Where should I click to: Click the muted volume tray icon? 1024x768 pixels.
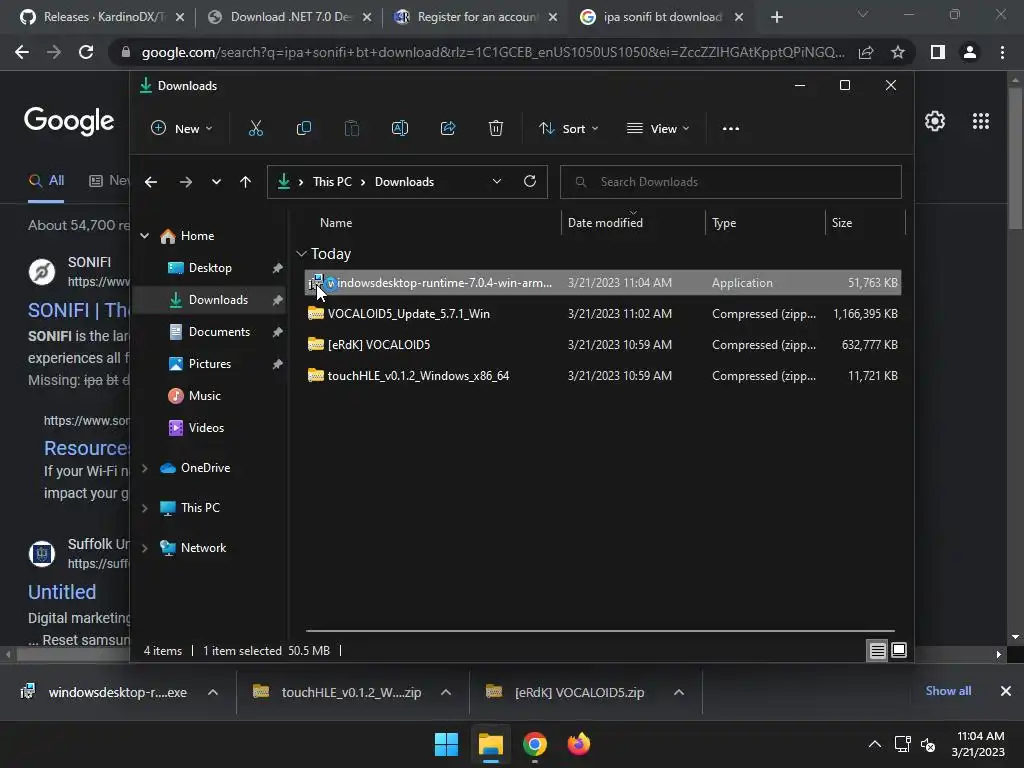(x=928, y=744)
